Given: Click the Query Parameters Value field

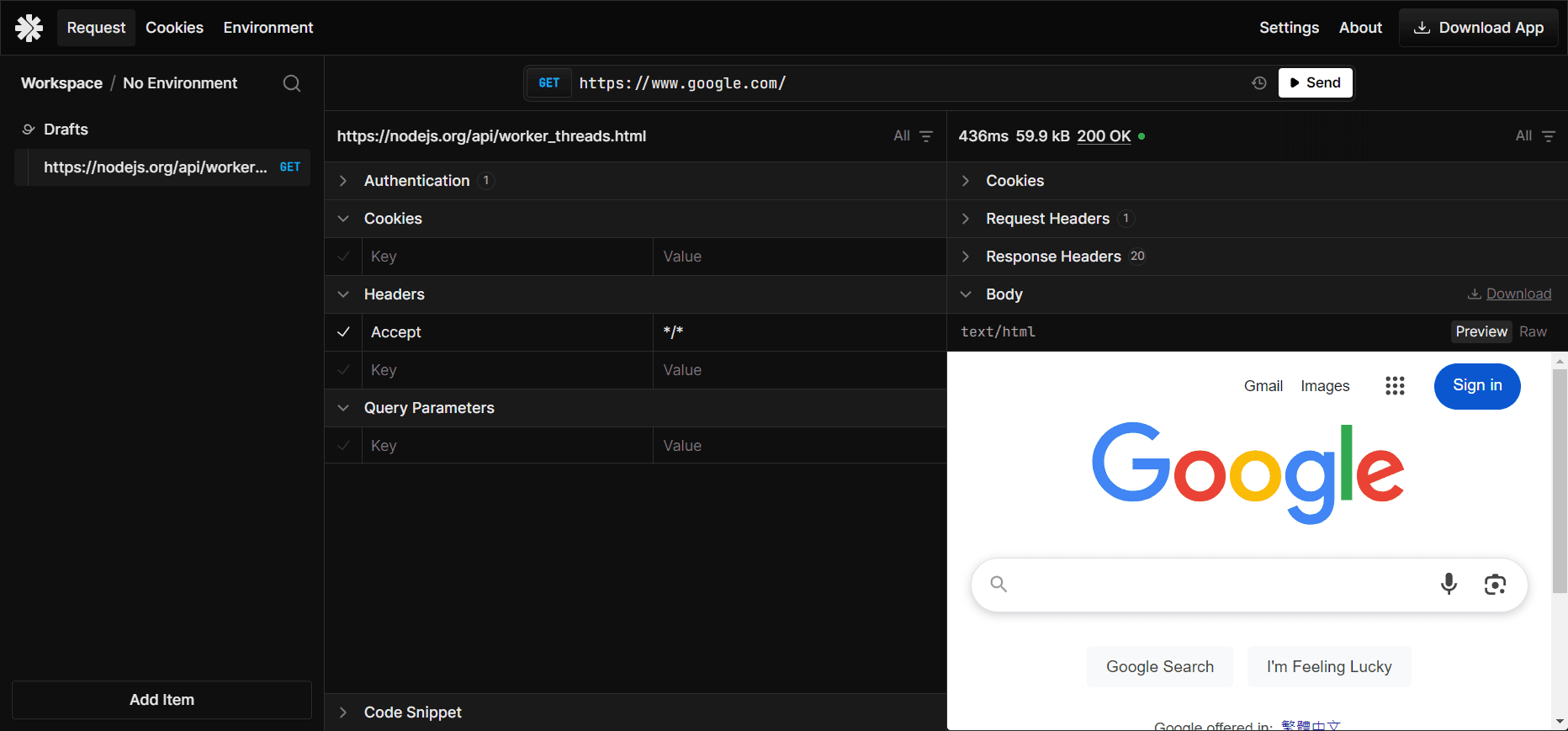Looking at the screenshot, I should tap(800, 446).
